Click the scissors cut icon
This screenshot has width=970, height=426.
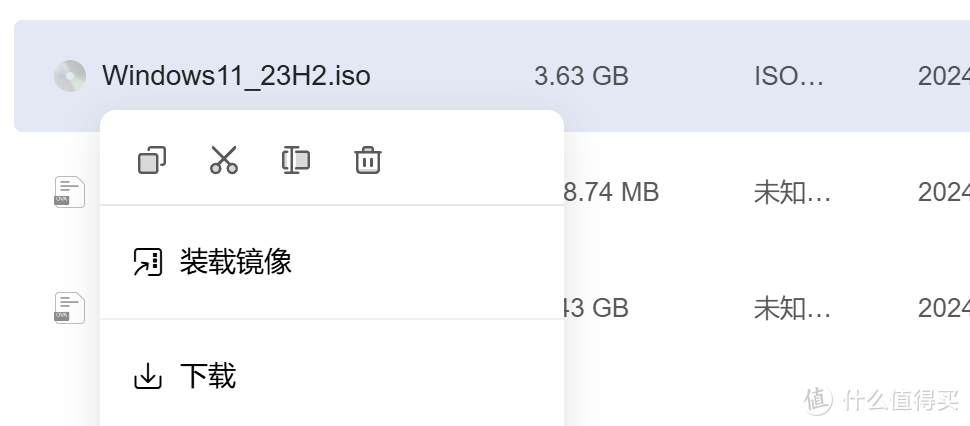224,160
